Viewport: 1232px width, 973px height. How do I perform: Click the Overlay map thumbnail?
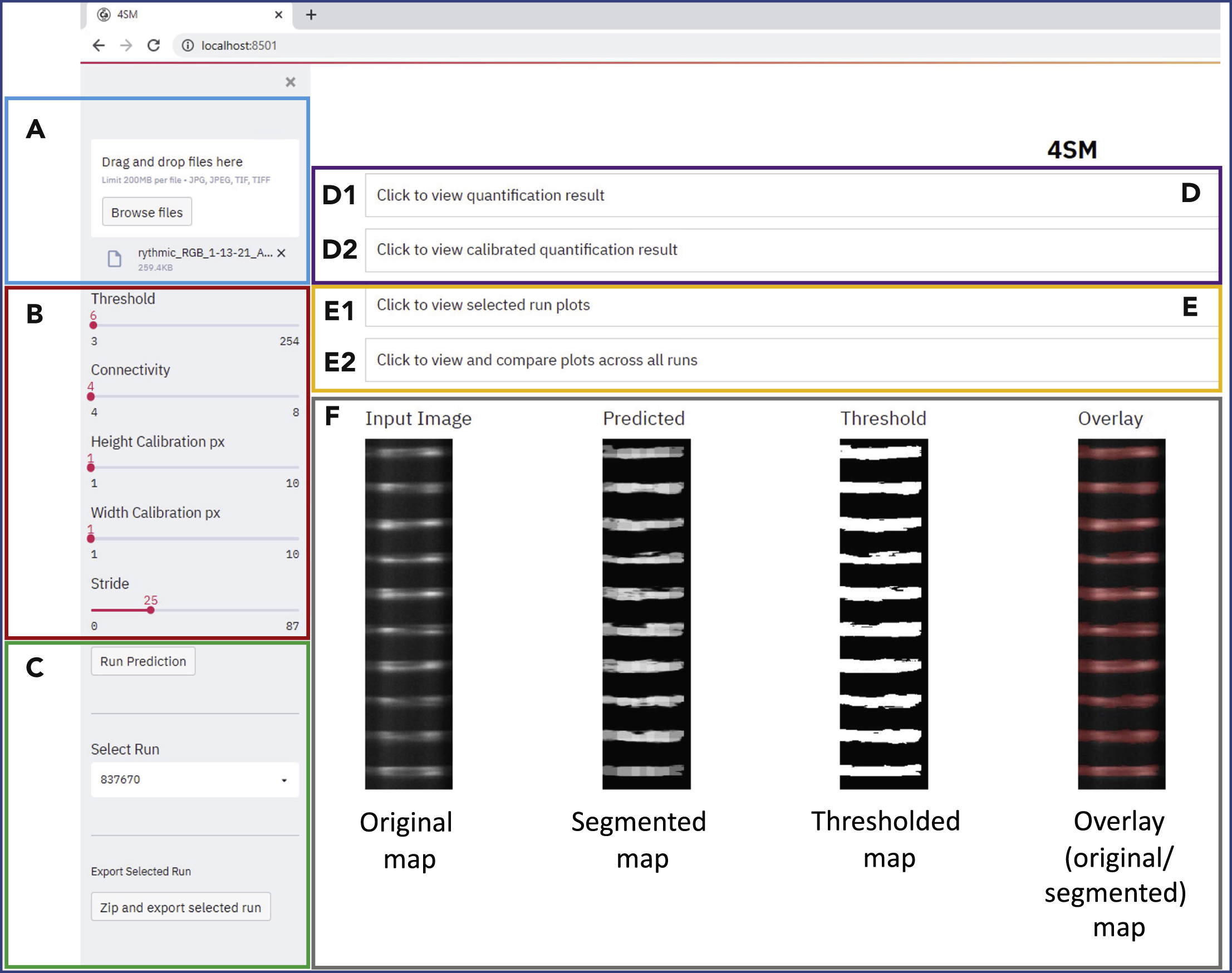pos(1121,613)
